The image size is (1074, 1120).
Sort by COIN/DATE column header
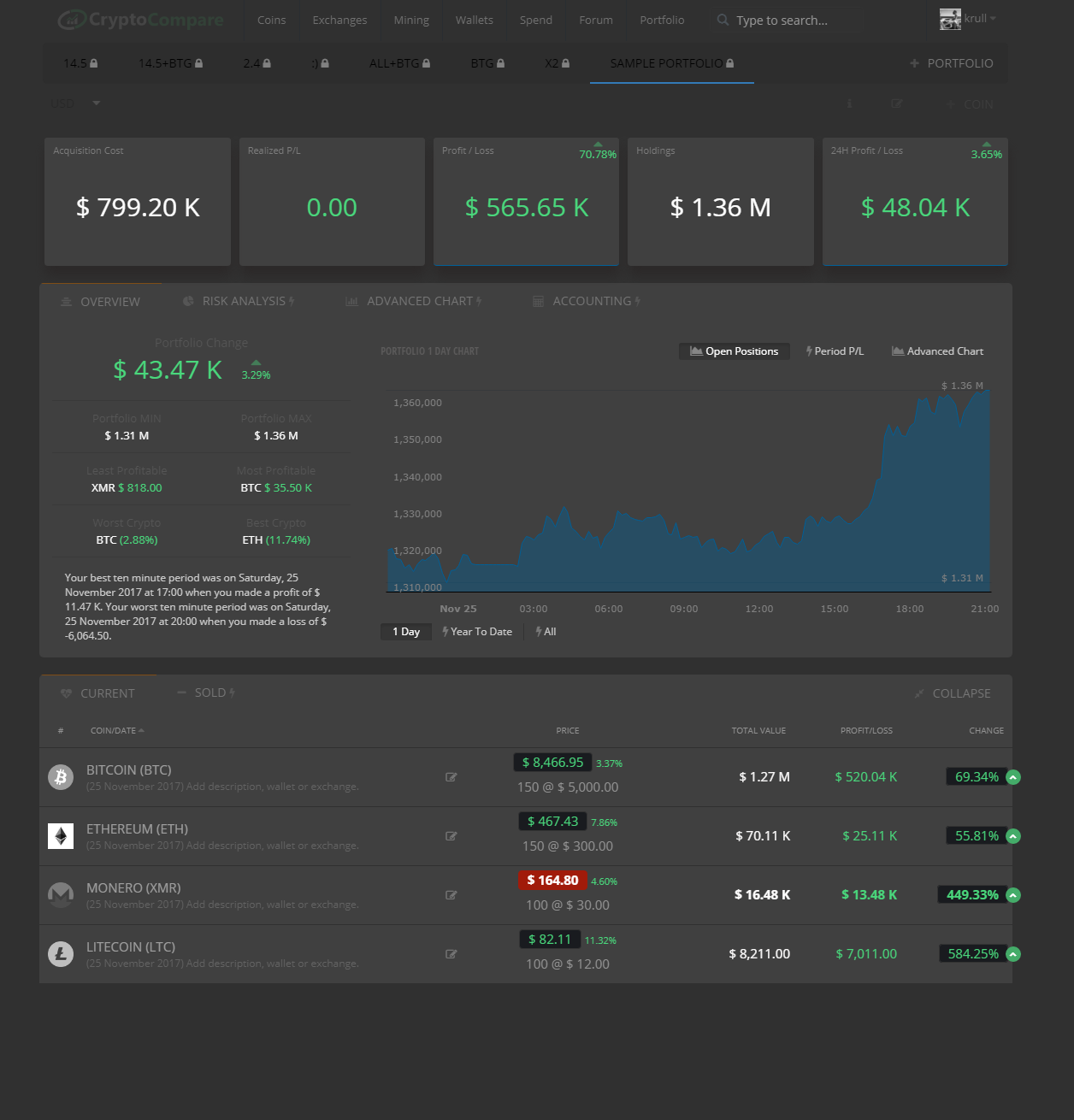click(x=117, y=731)
